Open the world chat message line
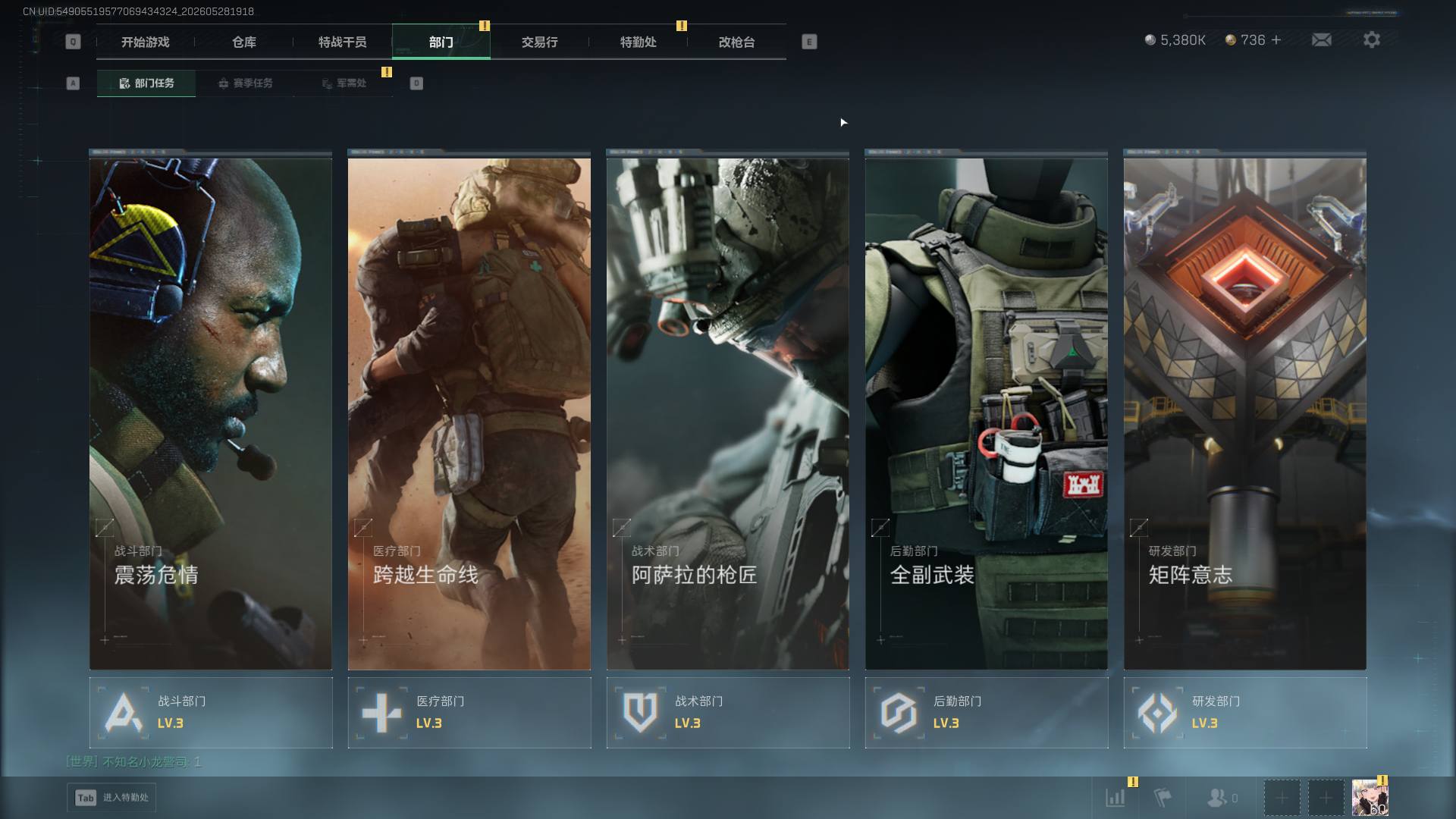 (134, 761)
